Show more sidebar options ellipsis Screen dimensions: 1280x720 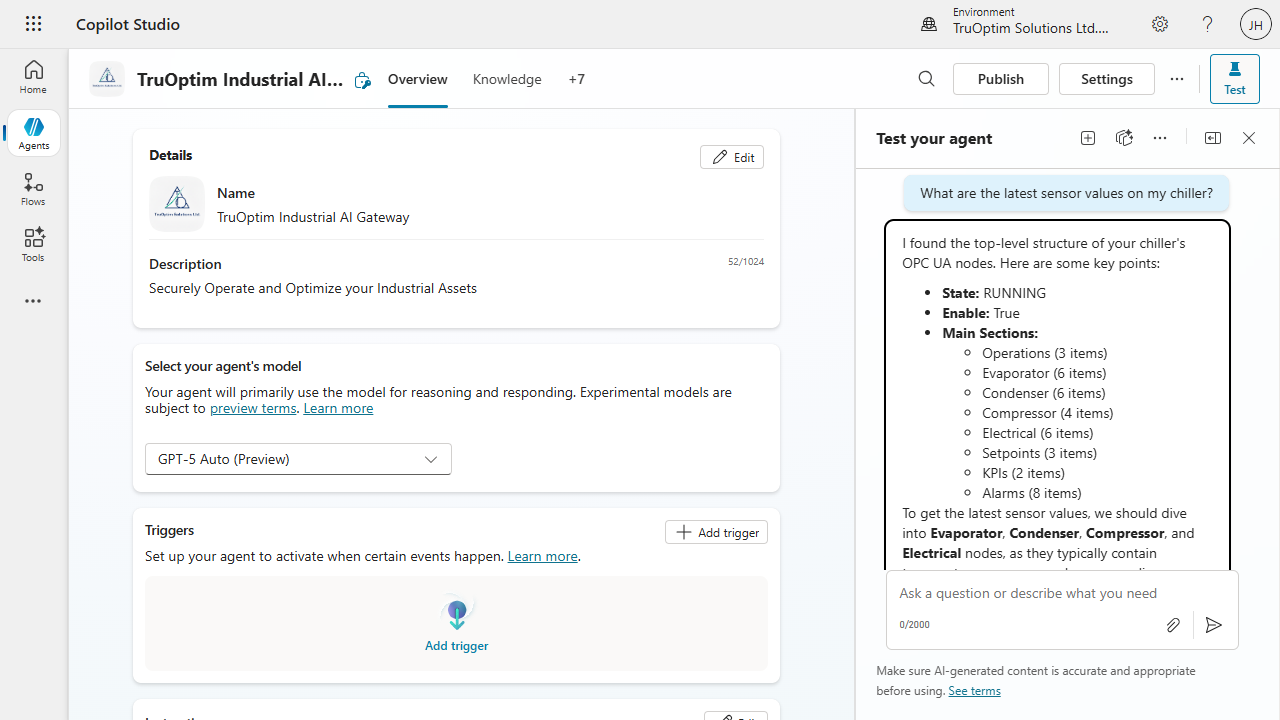tap(33, 301)
